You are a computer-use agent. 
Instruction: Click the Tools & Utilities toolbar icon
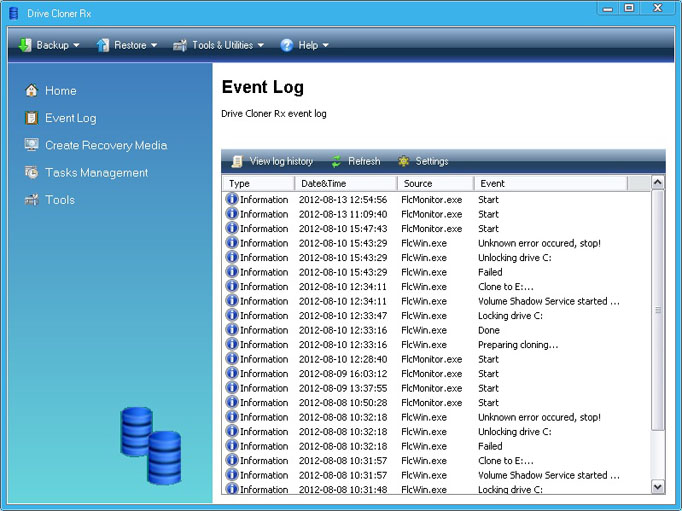pyautogui.click(x=180, y=45)
